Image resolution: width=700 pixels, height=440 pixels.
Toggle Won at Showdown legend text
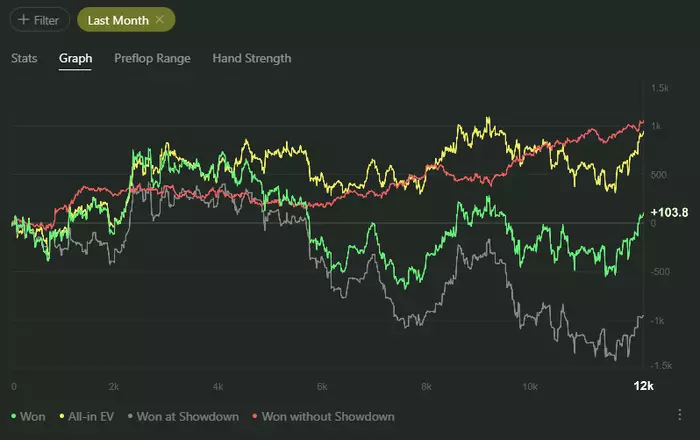point(188,416)
